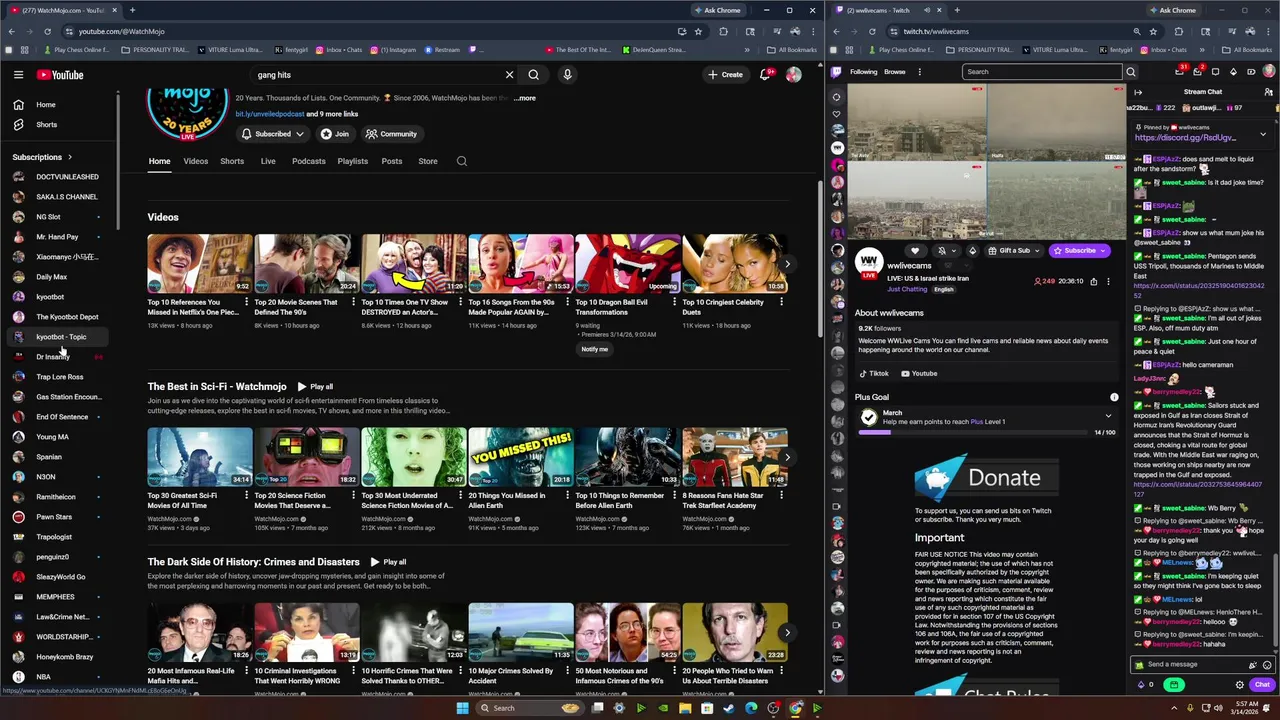The height and width of the screenshot is (720, 1280).
Task: Expand channel description with ...more
Action: click(x=525, y=98)
